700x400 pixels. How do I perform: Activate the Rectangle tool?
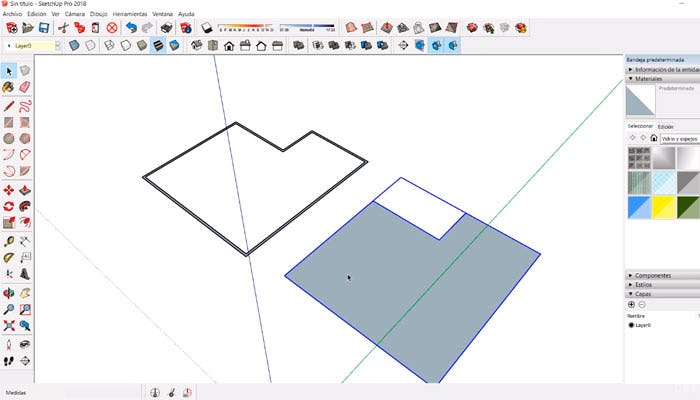[8, 122]
